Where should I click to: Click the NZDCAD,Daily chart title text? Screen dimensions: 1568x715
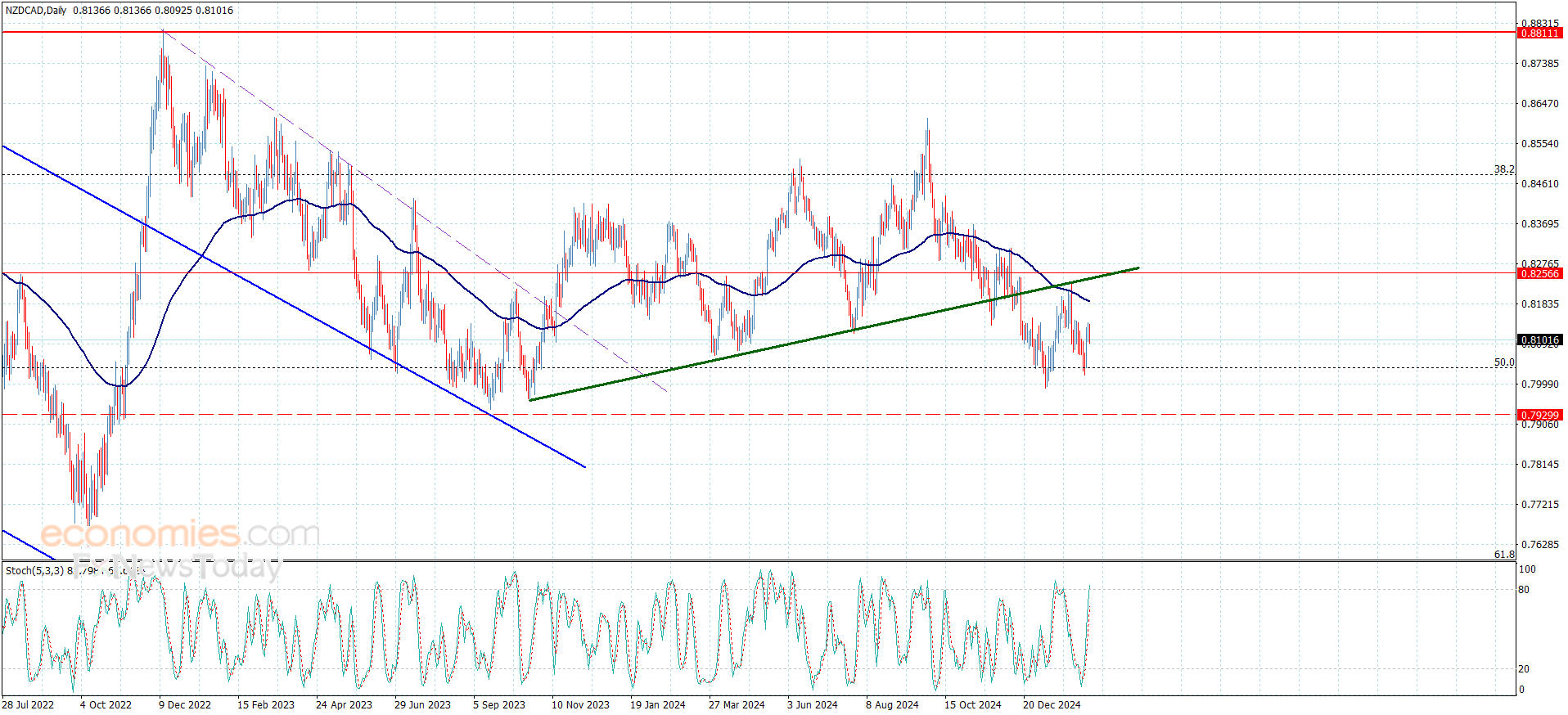[x=36, y=11]
